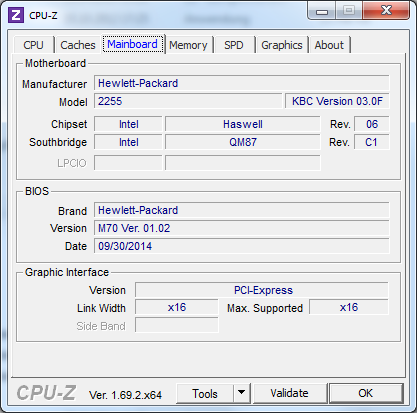Click the Max. Supported label
The width and height of the screenshot is (417, 413).
tap(265, 308)
